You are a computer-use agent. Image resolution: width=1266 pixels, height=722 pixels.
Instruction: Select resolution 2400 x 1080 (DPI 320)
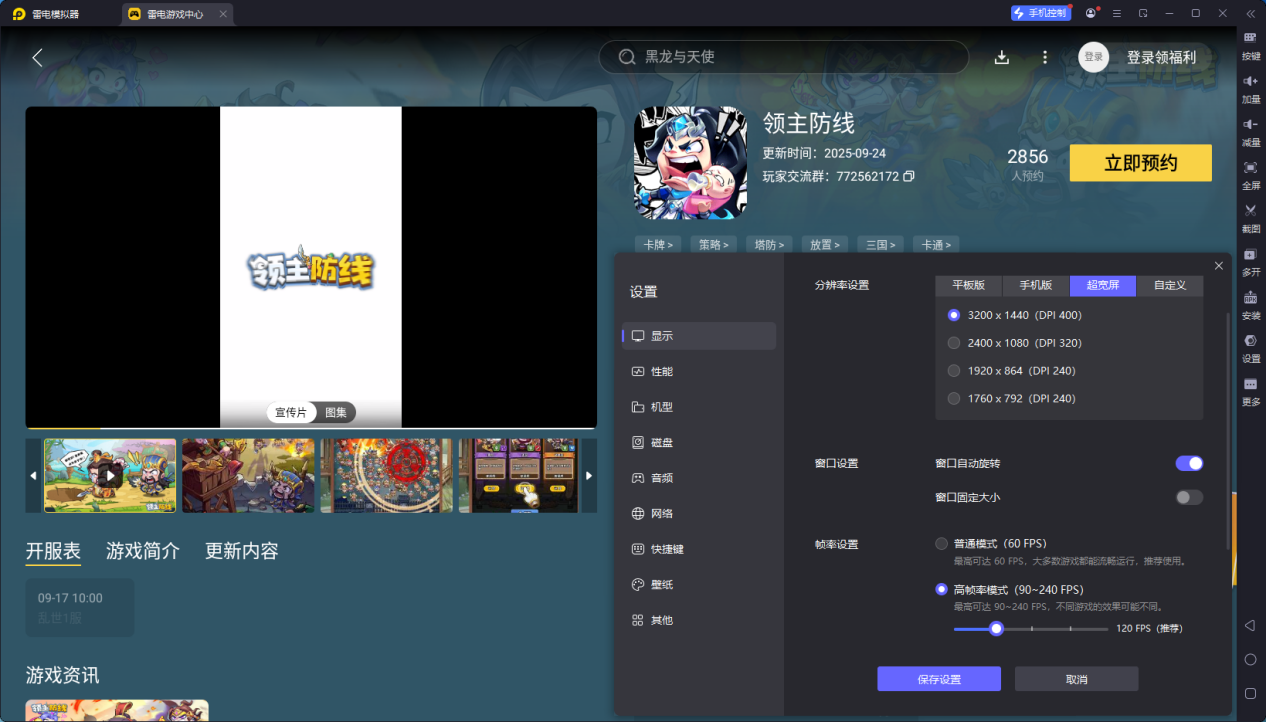pos(953,342)
